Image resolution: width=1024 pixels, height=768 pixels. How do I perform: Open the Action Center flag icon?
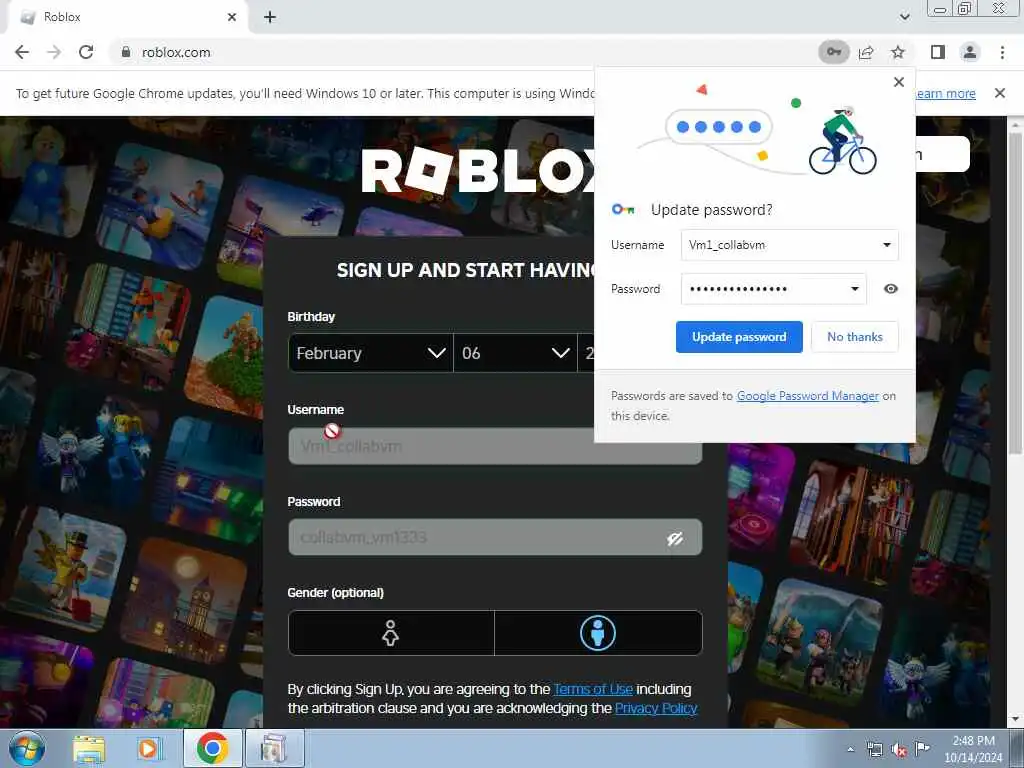[x=922, y=748]
